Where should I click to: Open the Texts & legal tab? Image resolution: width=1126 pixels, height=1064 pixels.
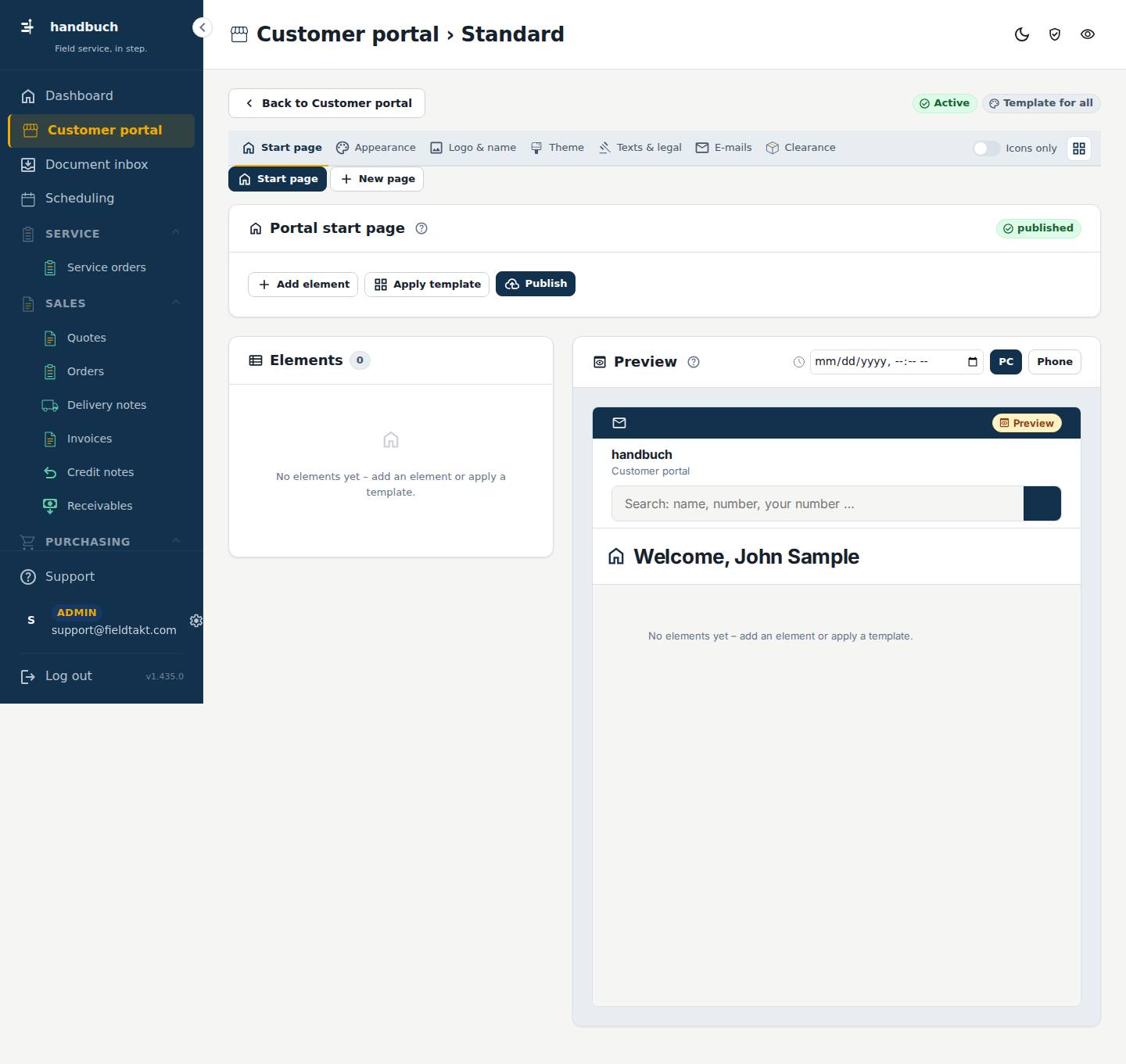pyautogui.click(x=640, y=148)
